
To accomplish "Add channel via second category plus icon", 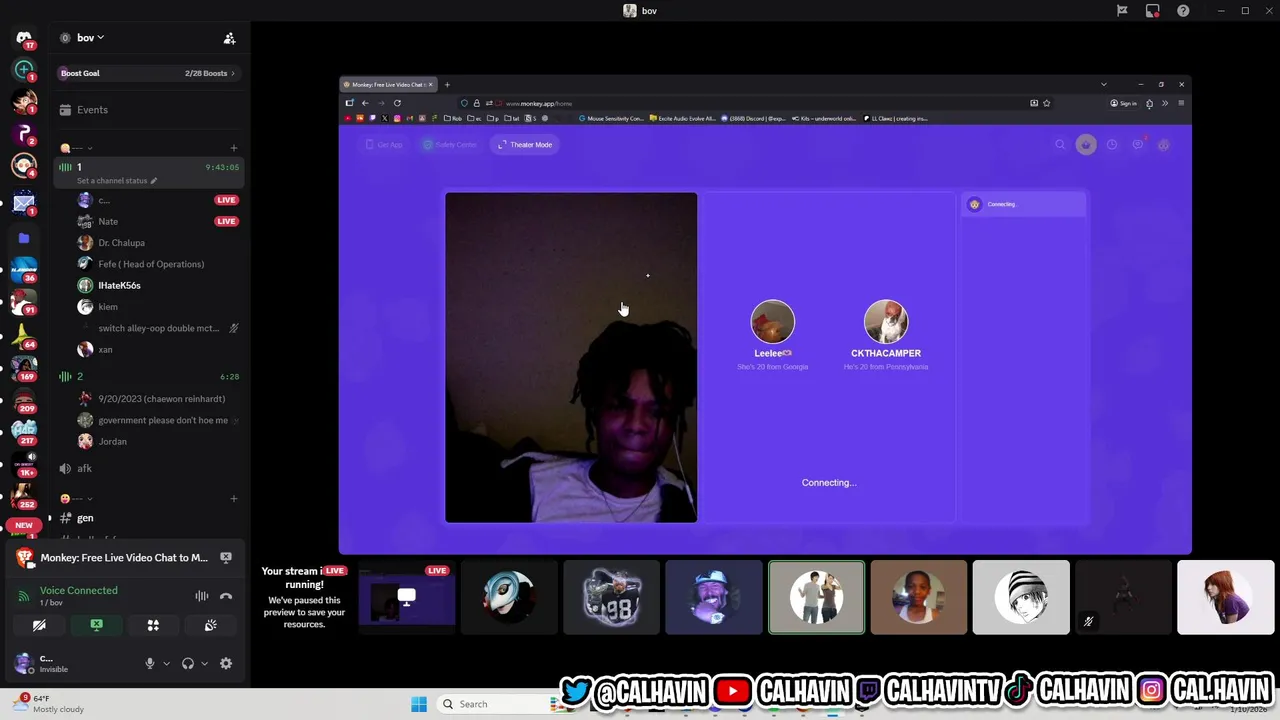I will pos(234,498).
